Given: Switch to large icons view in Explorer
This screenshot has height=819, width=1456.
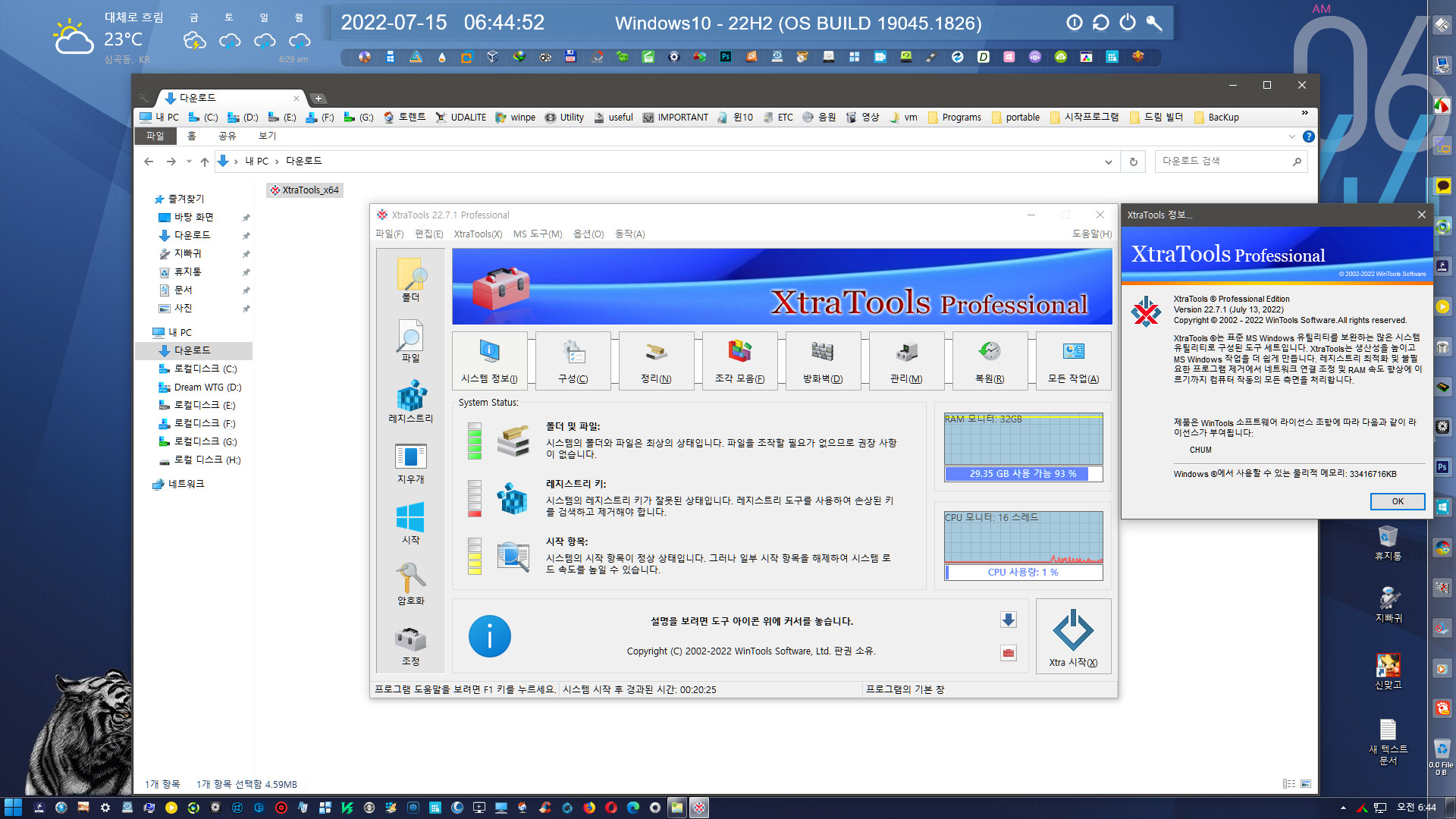Looking at the screenshot, I should [1306, 783].
